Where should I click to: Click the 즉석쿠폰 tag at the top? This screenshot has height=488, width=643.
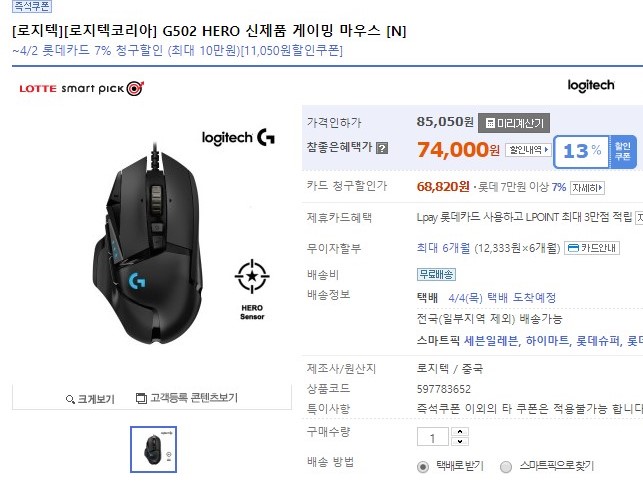32,6
